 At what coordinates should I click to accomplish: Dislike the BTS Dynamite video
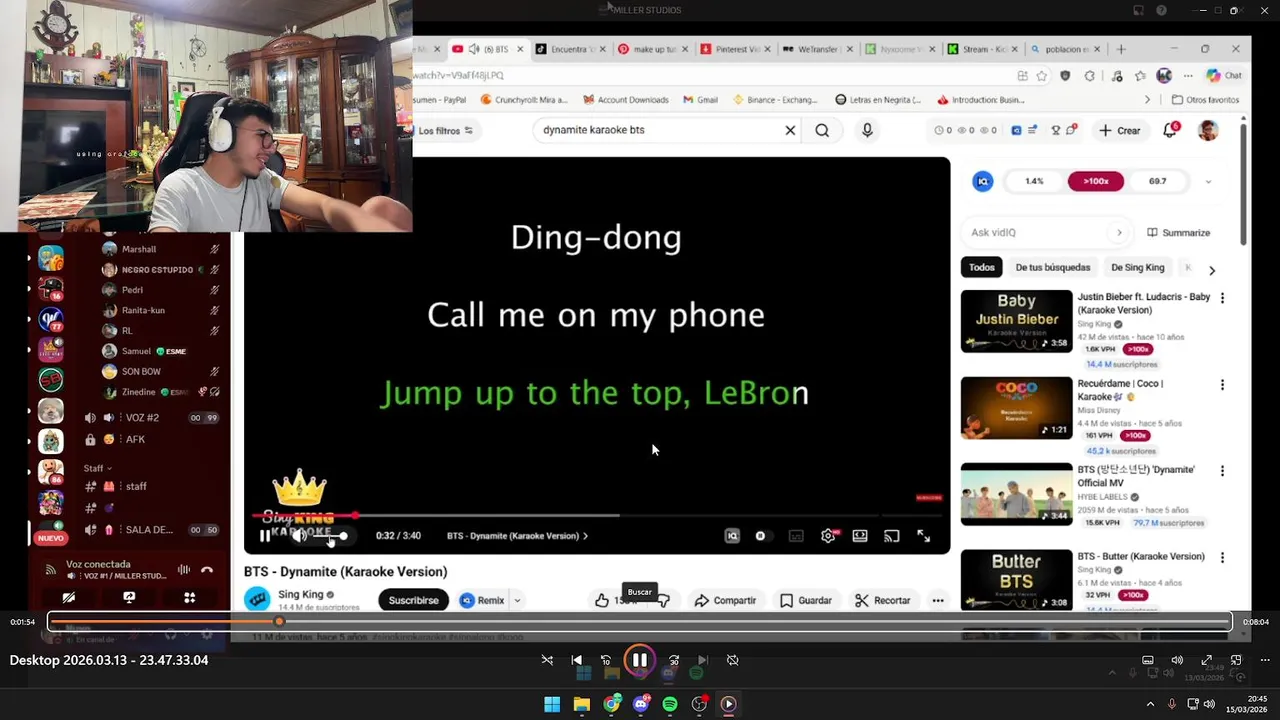click(663, 600)
